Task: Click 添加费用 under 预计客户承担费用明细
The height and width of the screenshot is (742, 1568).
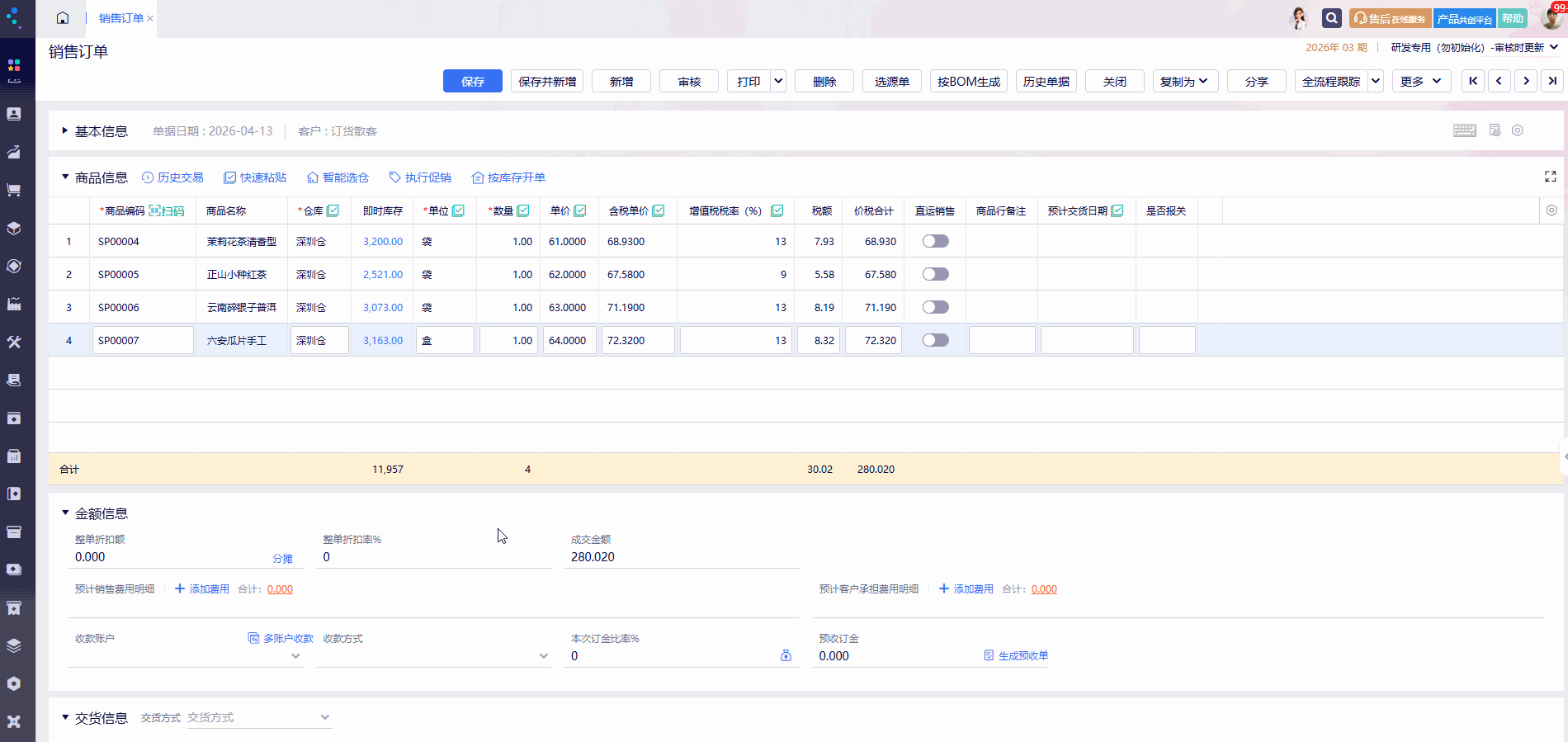Action: (966, 588)
